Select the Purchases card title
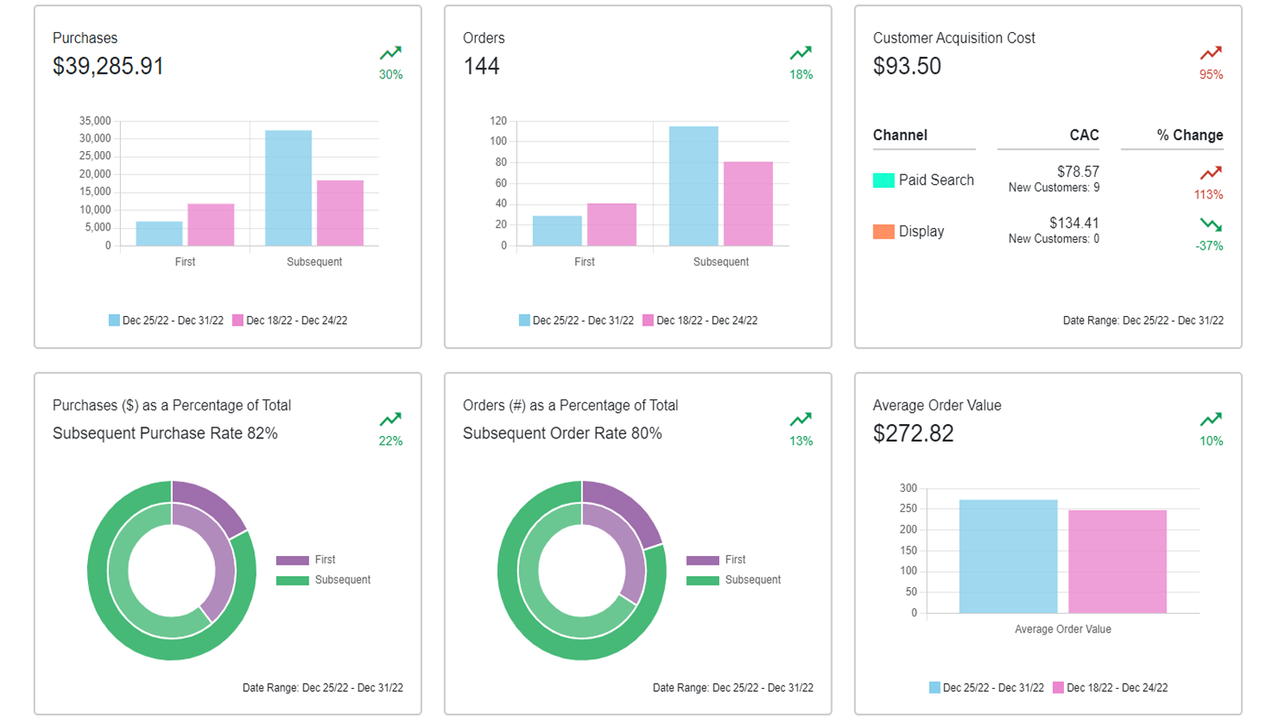Screen dimensions: 1280x720 (85, 37)
